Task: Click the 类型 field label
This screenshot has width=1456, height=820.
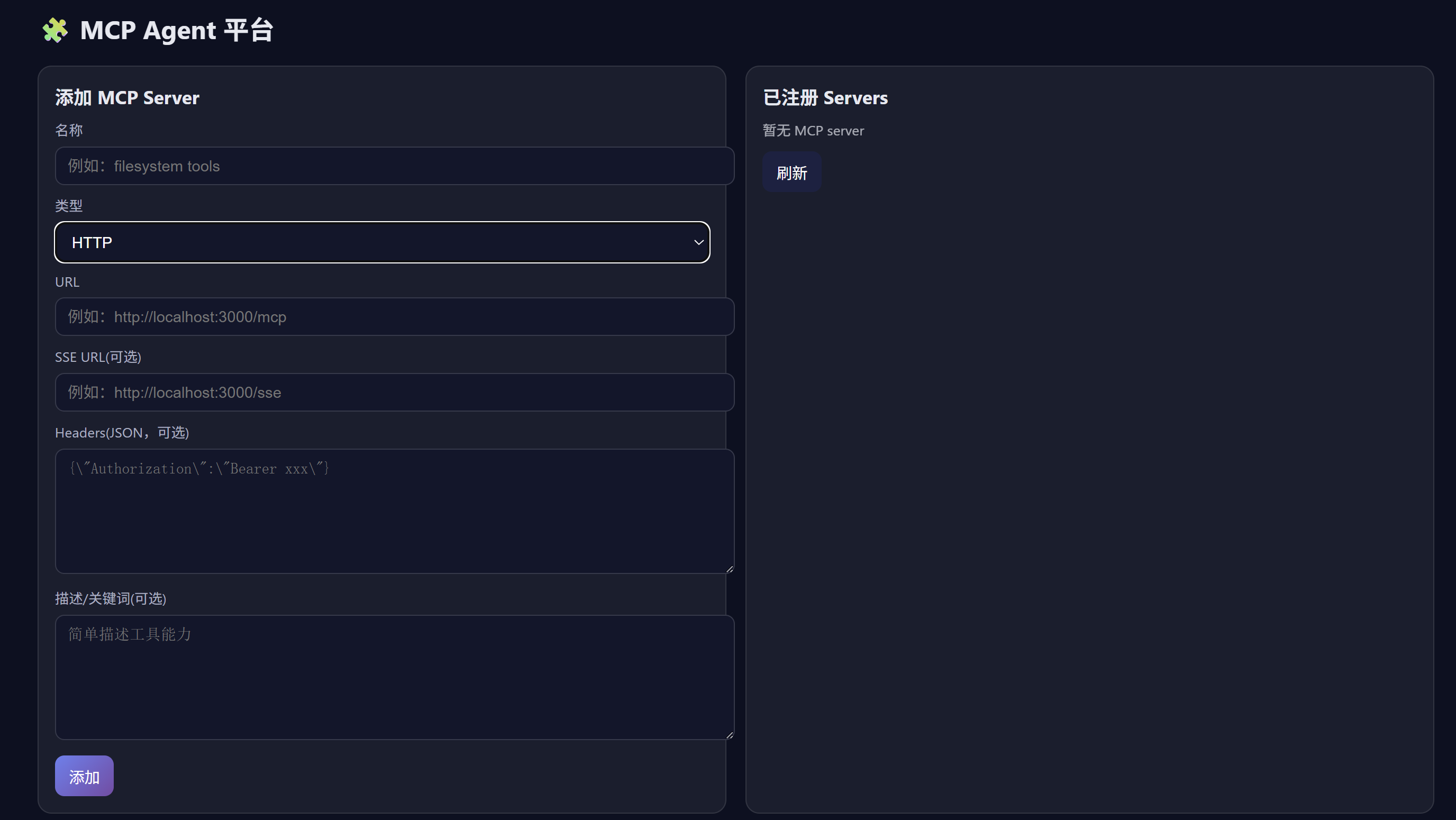Action: [69, 206]
